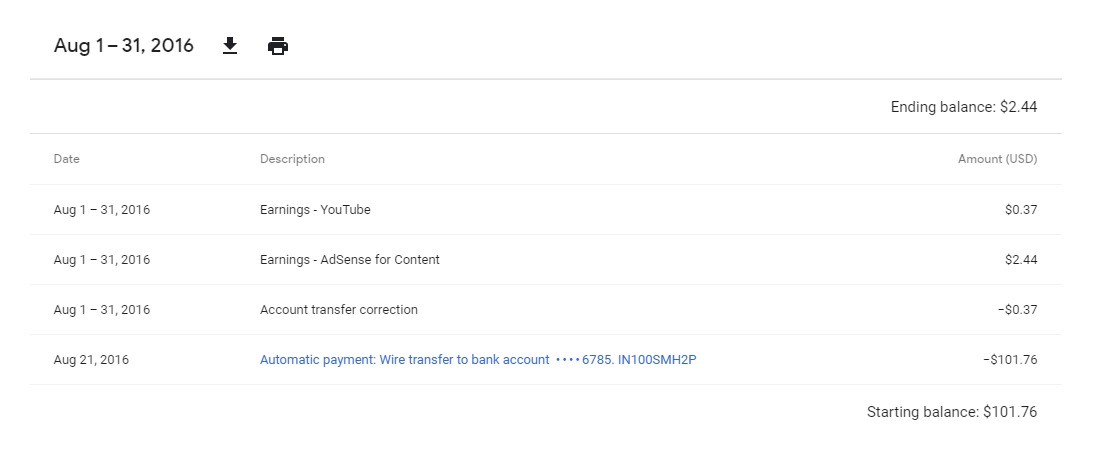Screen dimensions: 1093x451
Task: Click the −$0.37 transfer correction amount
Action: click(x=1018, y=309)
